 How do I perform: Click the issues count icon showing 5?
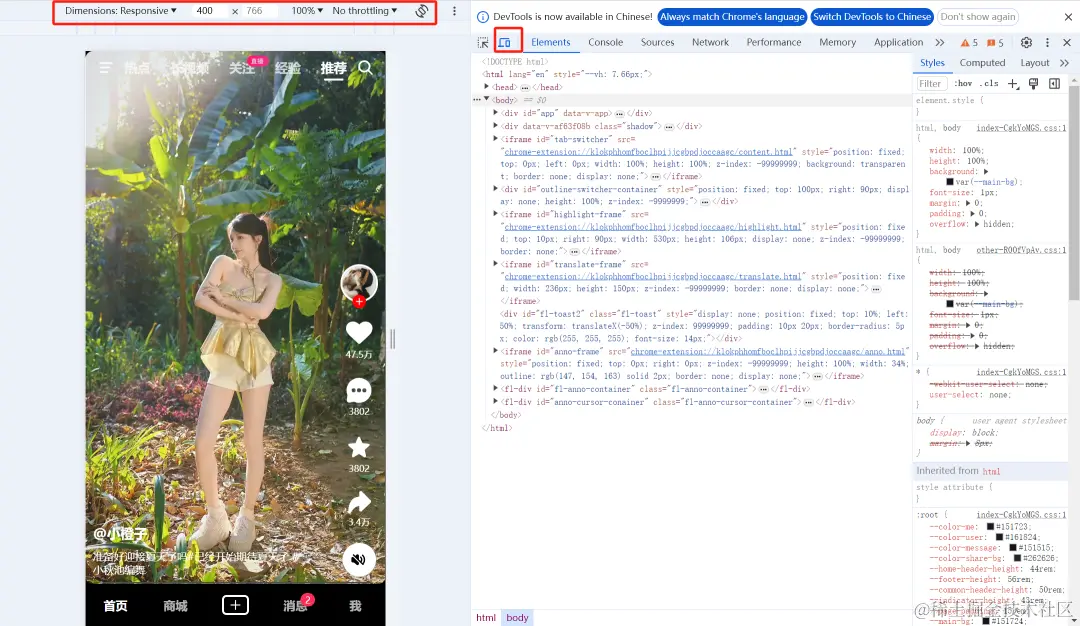tap(995, 43)
